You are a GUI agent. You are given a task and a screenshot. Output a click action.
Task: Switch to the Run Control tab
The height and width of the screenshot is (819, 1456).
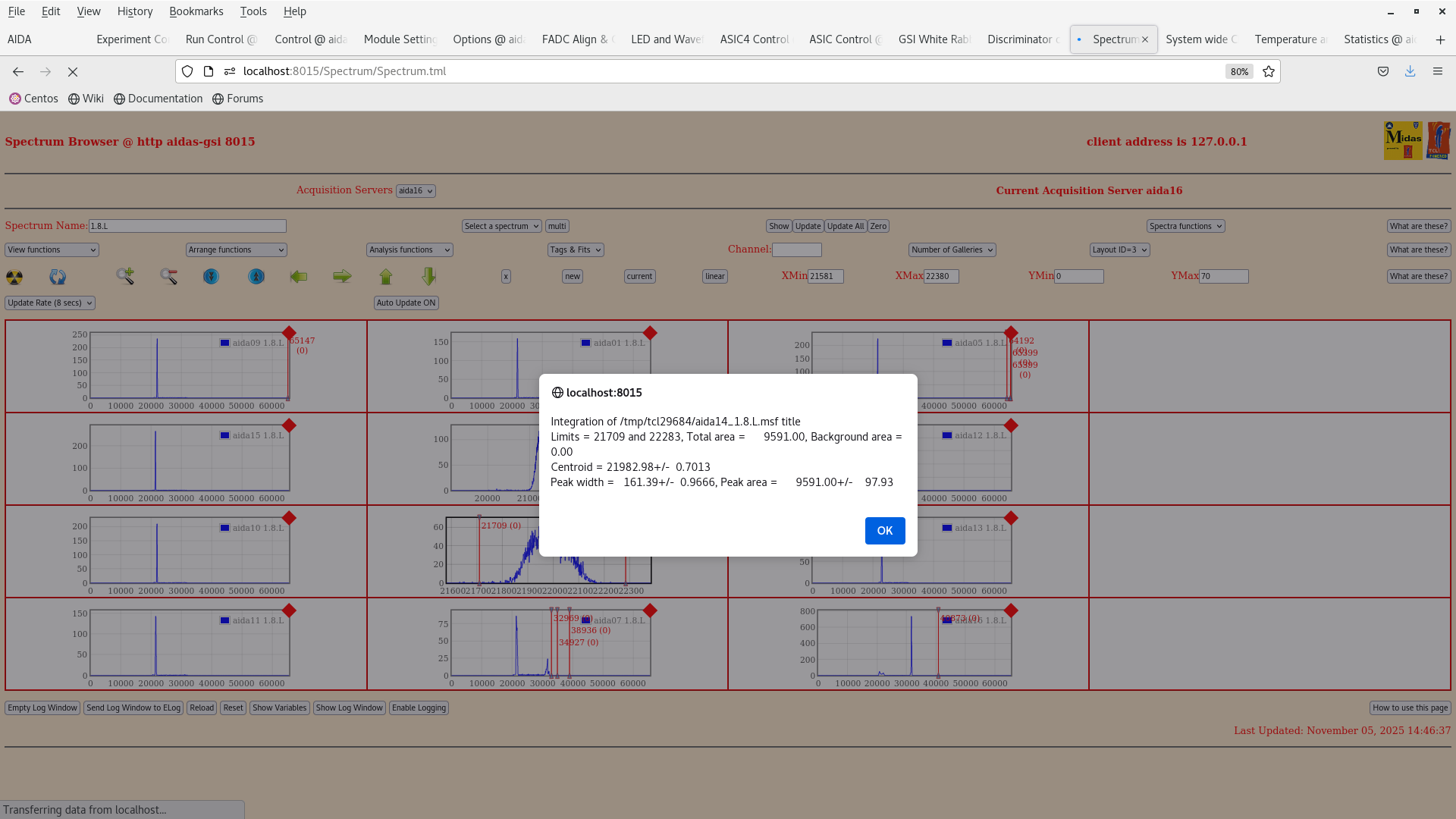point(221,39)
